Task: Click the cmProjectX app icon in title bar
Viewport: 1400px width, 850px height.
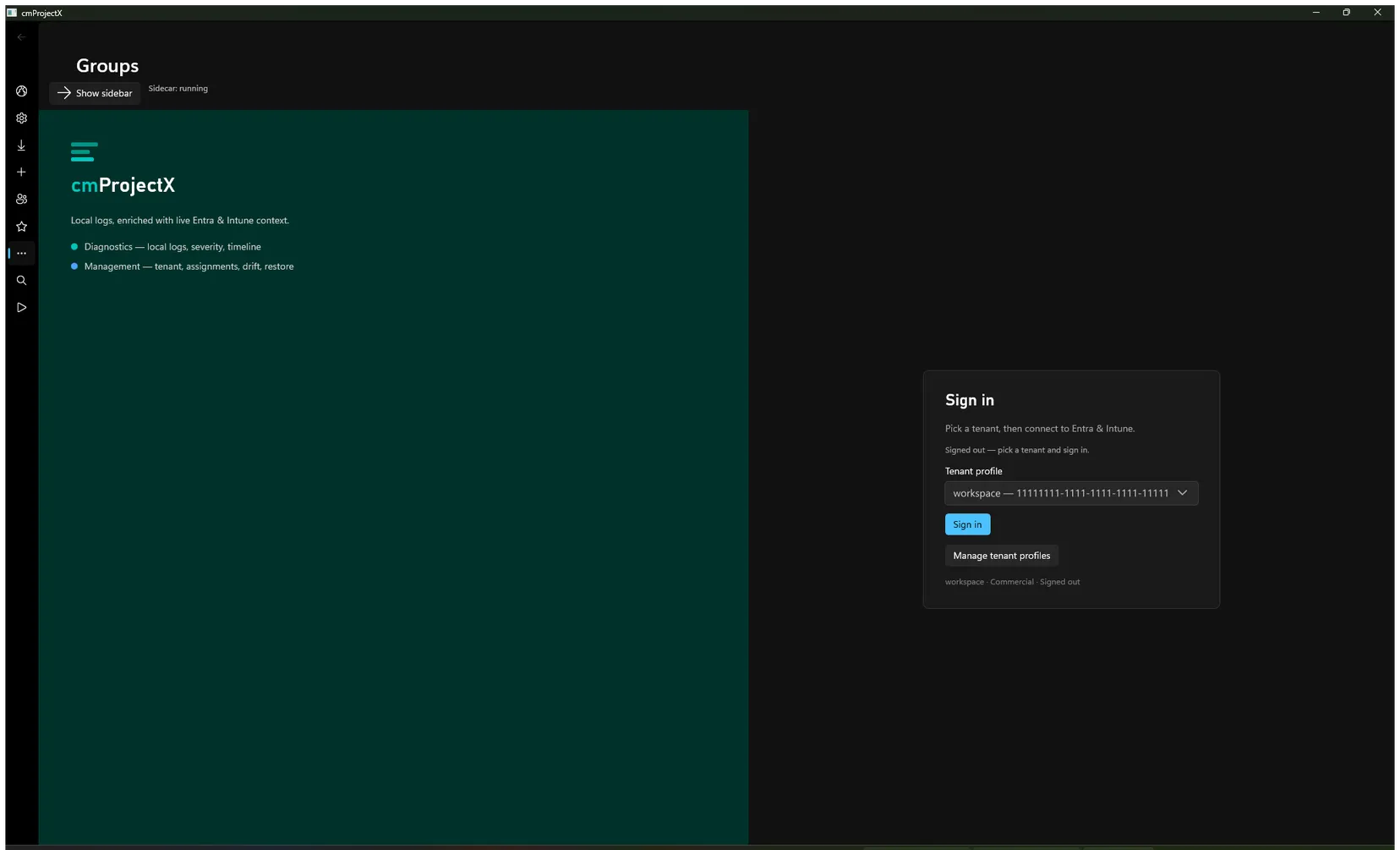Action: (x=12, y=13)
